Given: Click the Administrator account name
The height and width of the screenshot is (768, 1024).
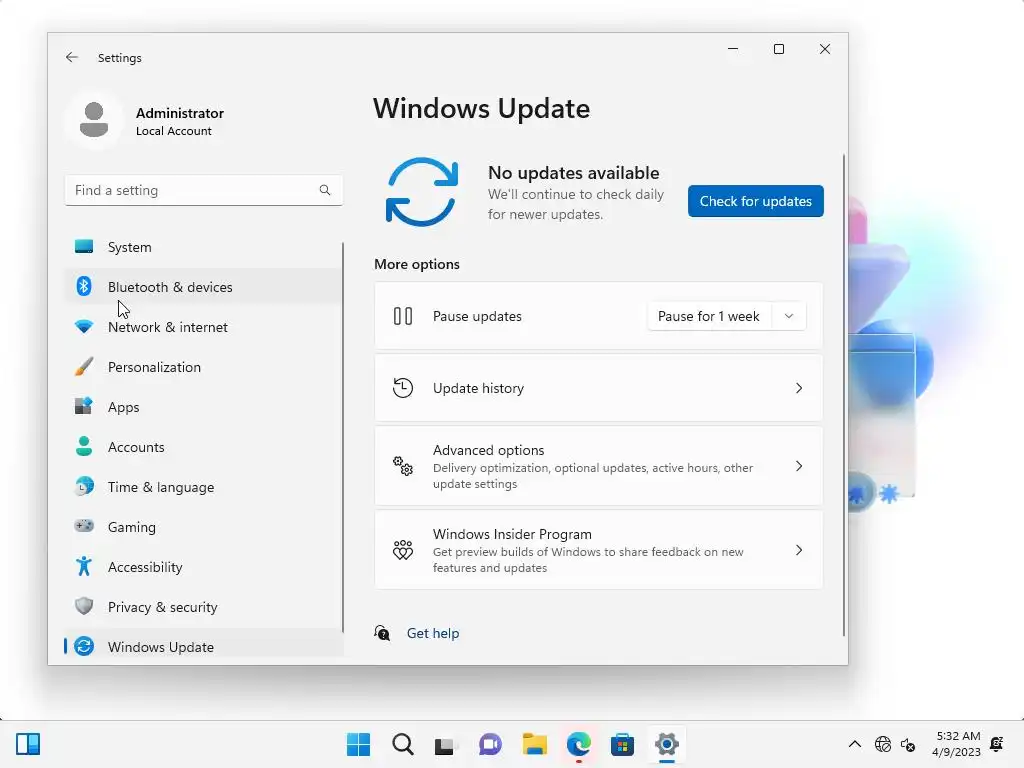Looking at the screenshot, I should (x=180, y=113).
